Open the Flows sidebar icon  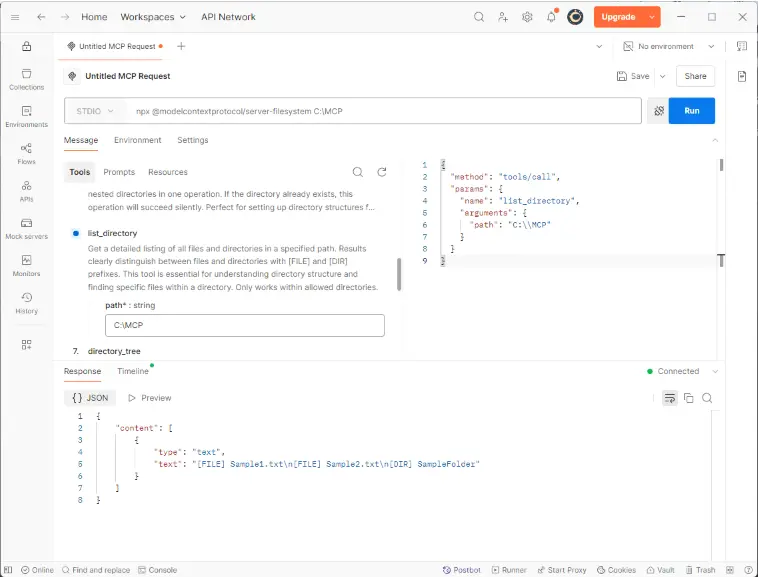26,153
